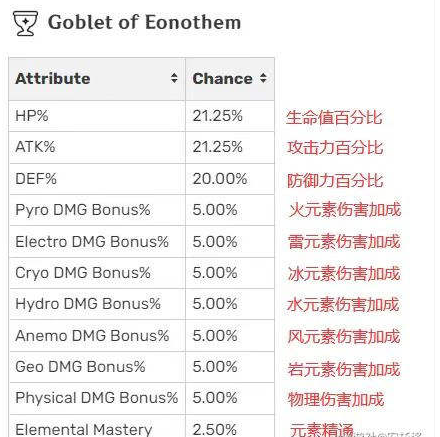Click the 2.50% chance value

215,429
